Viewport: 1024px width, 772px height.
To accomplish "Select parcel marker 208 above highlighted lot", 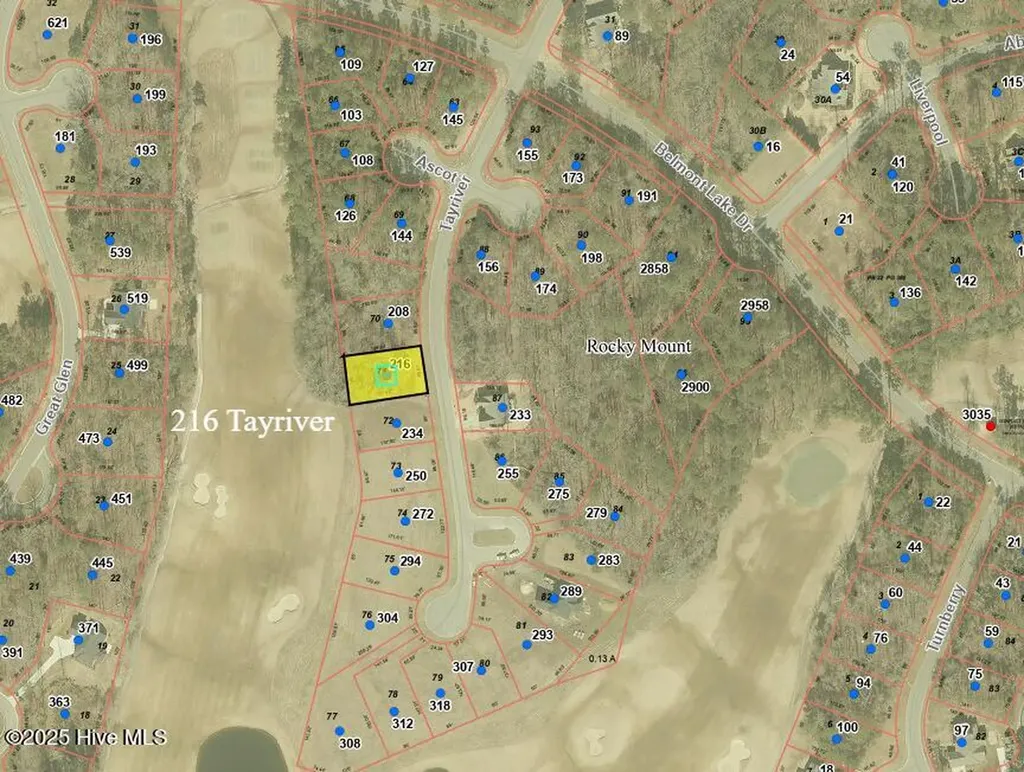I will point(388,323).
